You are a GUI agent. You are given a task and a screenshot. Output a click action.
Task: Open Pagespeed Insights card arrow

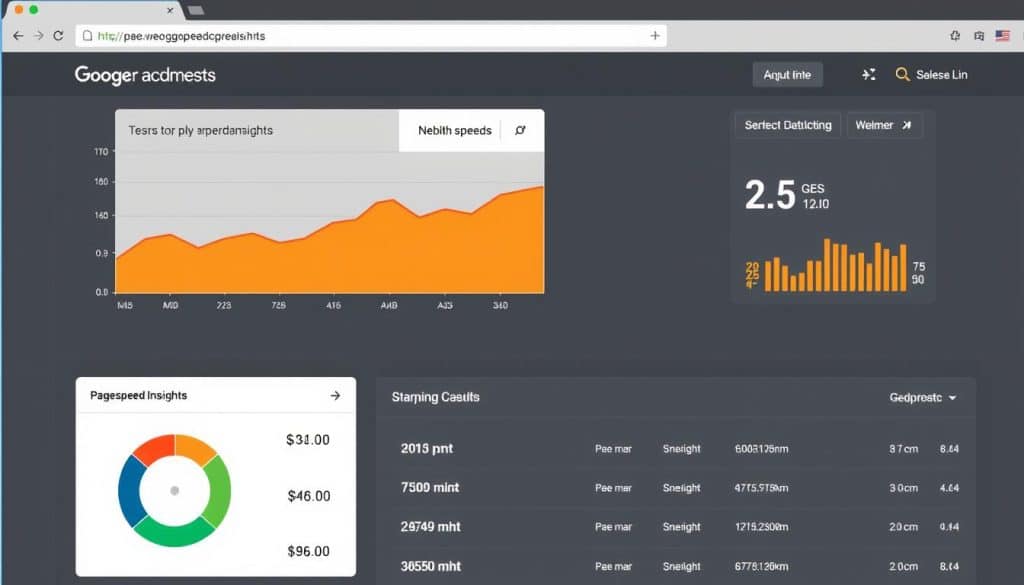point(335,396)
